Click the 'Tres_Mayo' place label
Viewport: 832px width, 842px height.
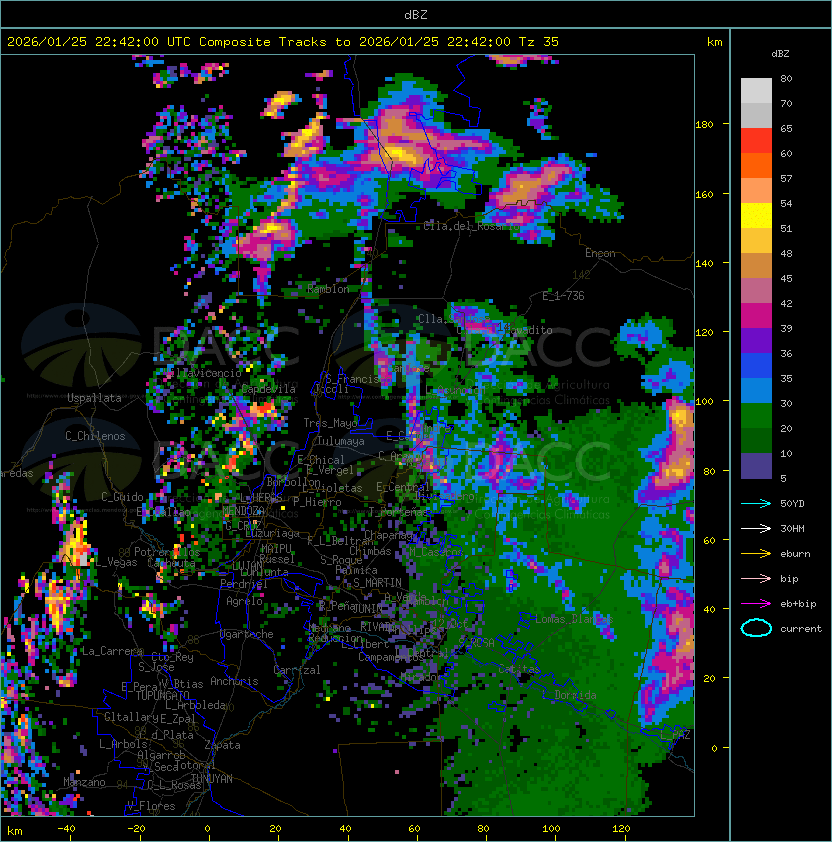point(330,423)
